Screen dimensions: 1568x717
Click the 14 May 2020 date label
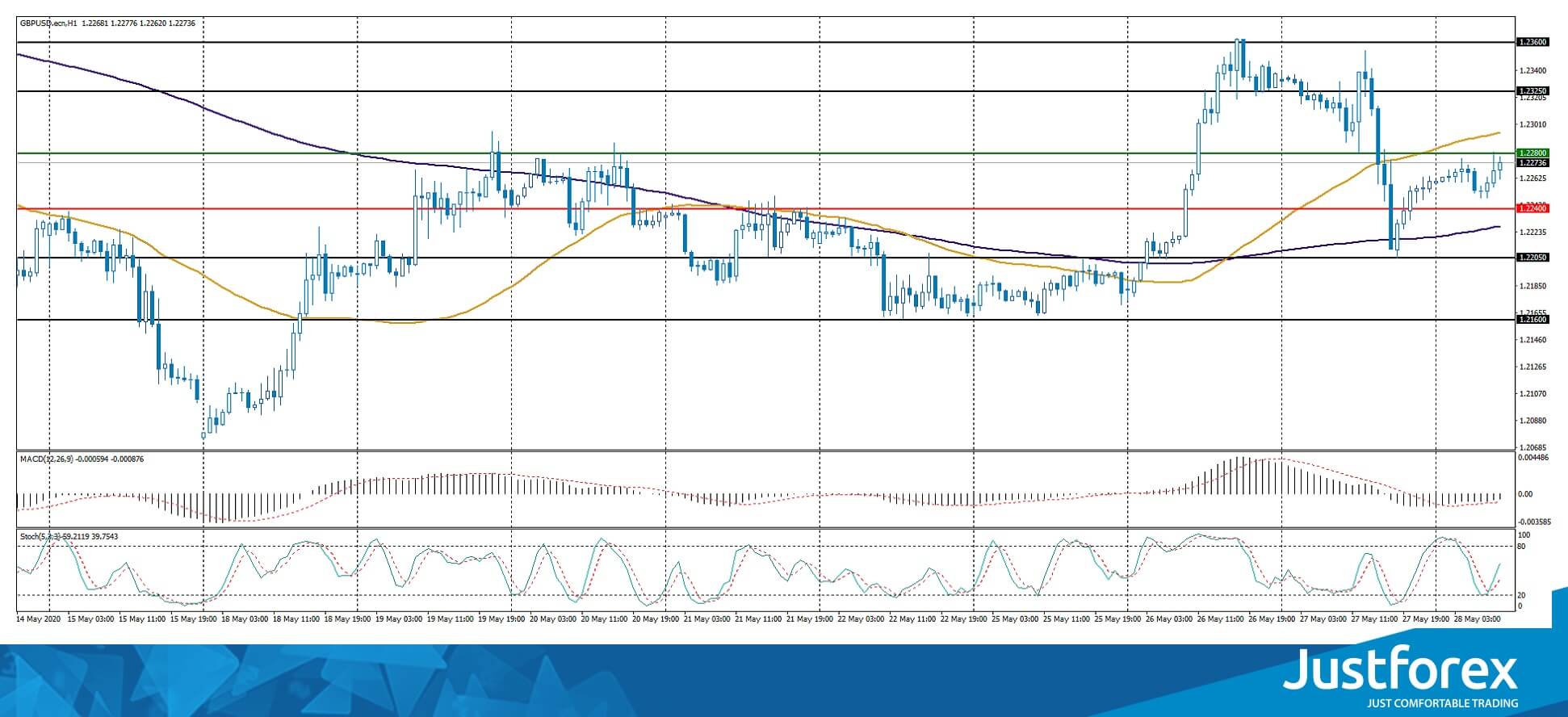39,618
